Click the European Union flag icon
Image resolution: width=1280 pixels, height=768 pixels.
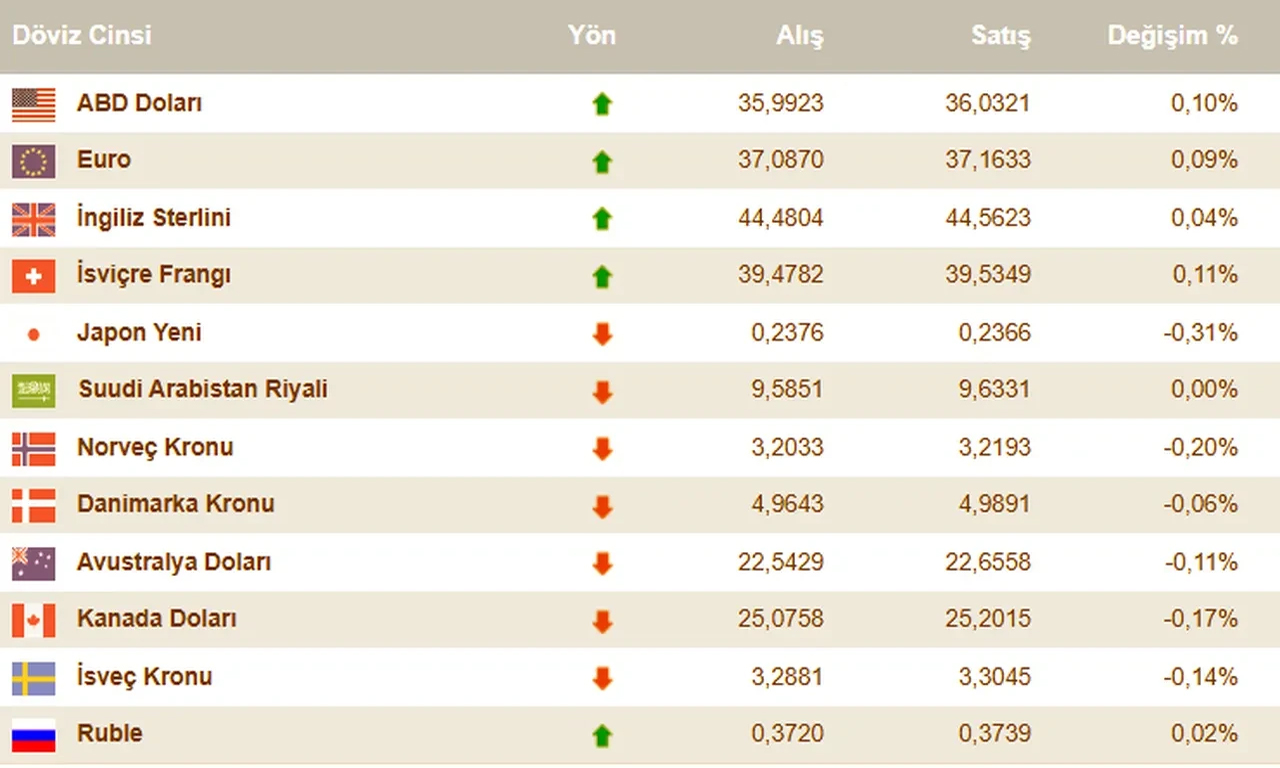[33, 161]
